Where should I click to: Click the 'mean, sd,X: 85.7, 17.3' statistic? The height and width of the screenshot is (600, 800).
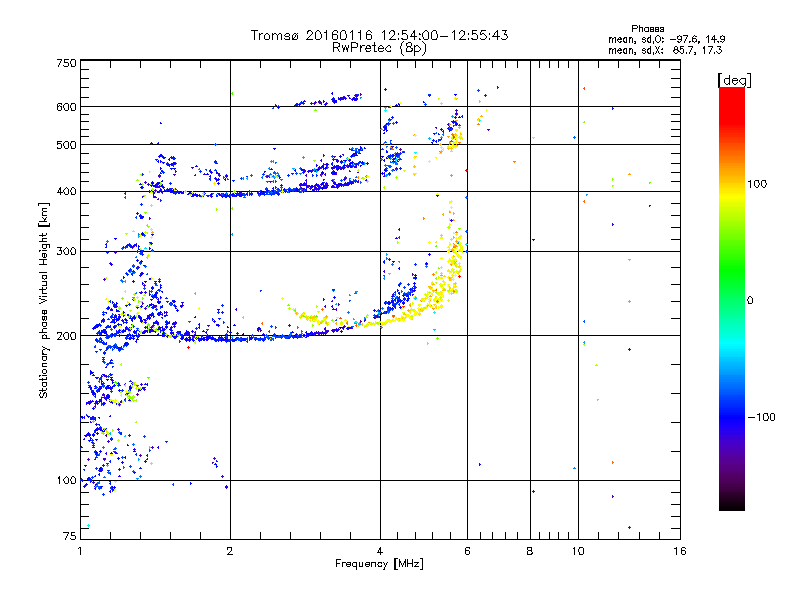click(665, 51)
